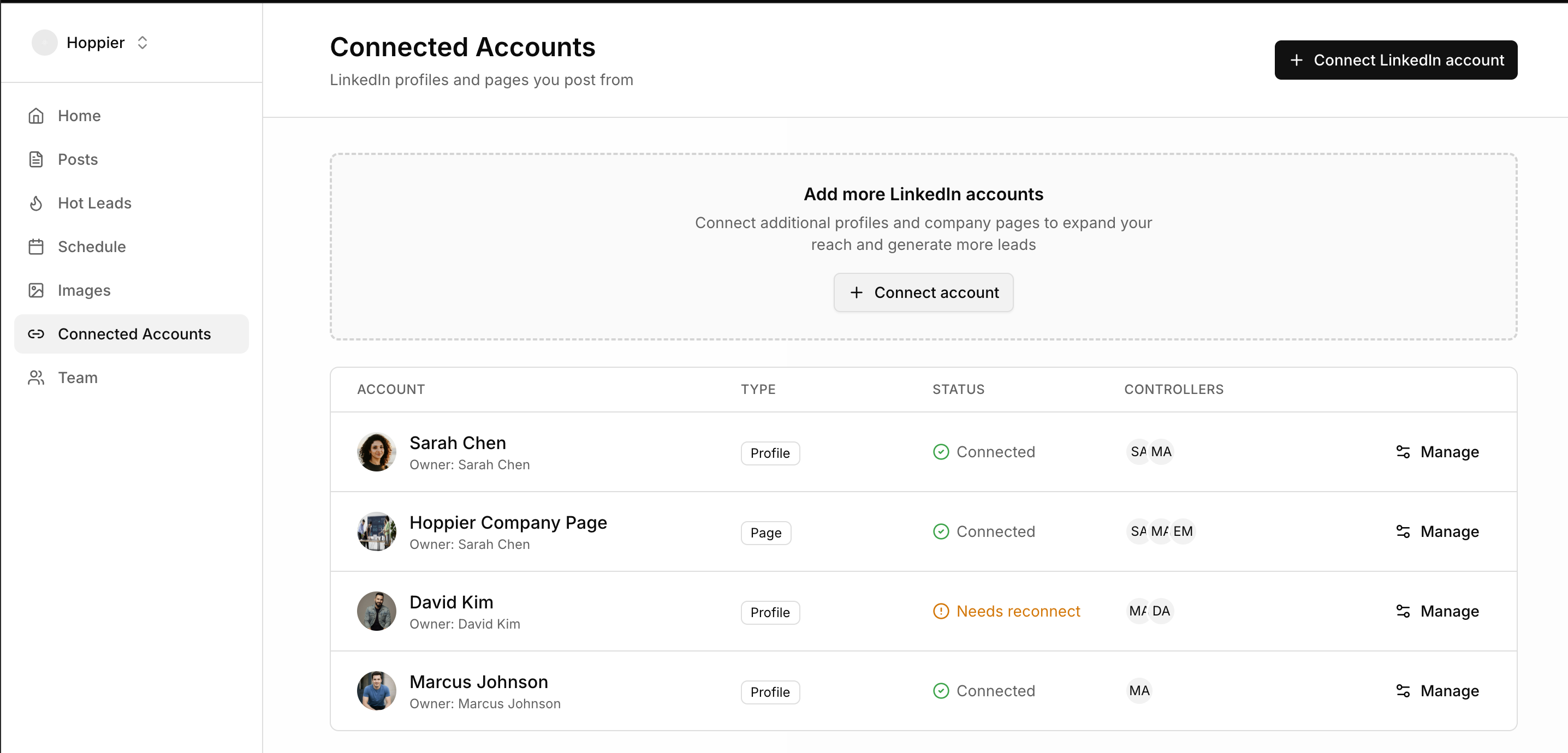This screenshot has height=753, width=1568.
Task: Click the Posts document icon
Action: coord(36,159)
